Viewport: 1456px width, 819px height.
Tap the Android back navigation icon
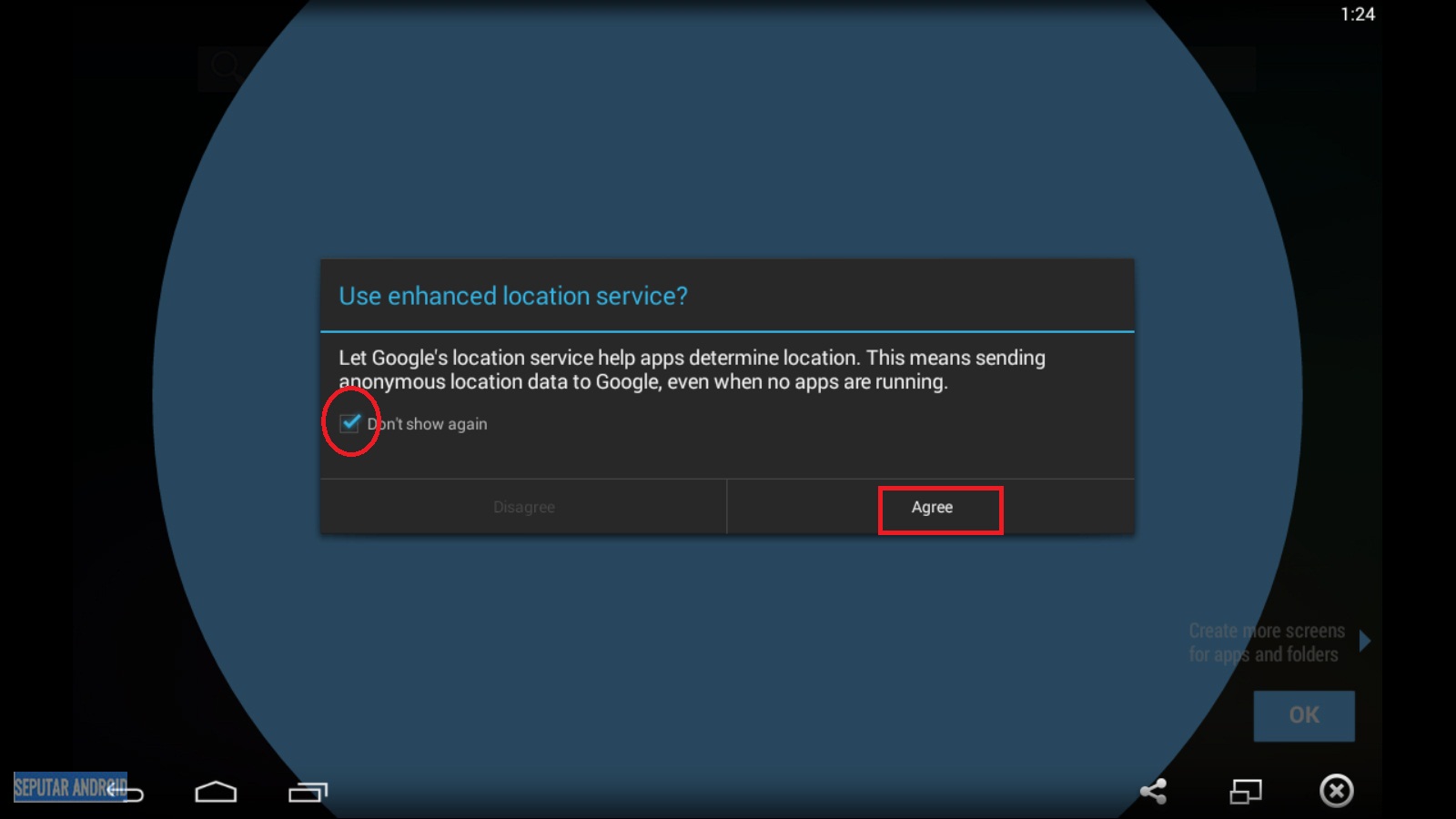tap(125, 792)
